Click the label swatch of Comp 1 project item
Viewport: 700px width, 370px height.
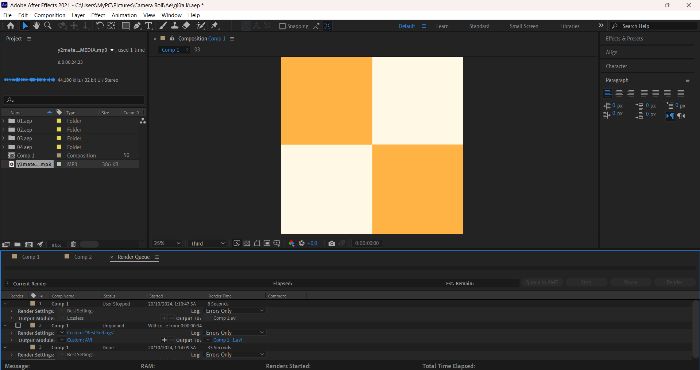pyautogui.click(x=59, y=155)
